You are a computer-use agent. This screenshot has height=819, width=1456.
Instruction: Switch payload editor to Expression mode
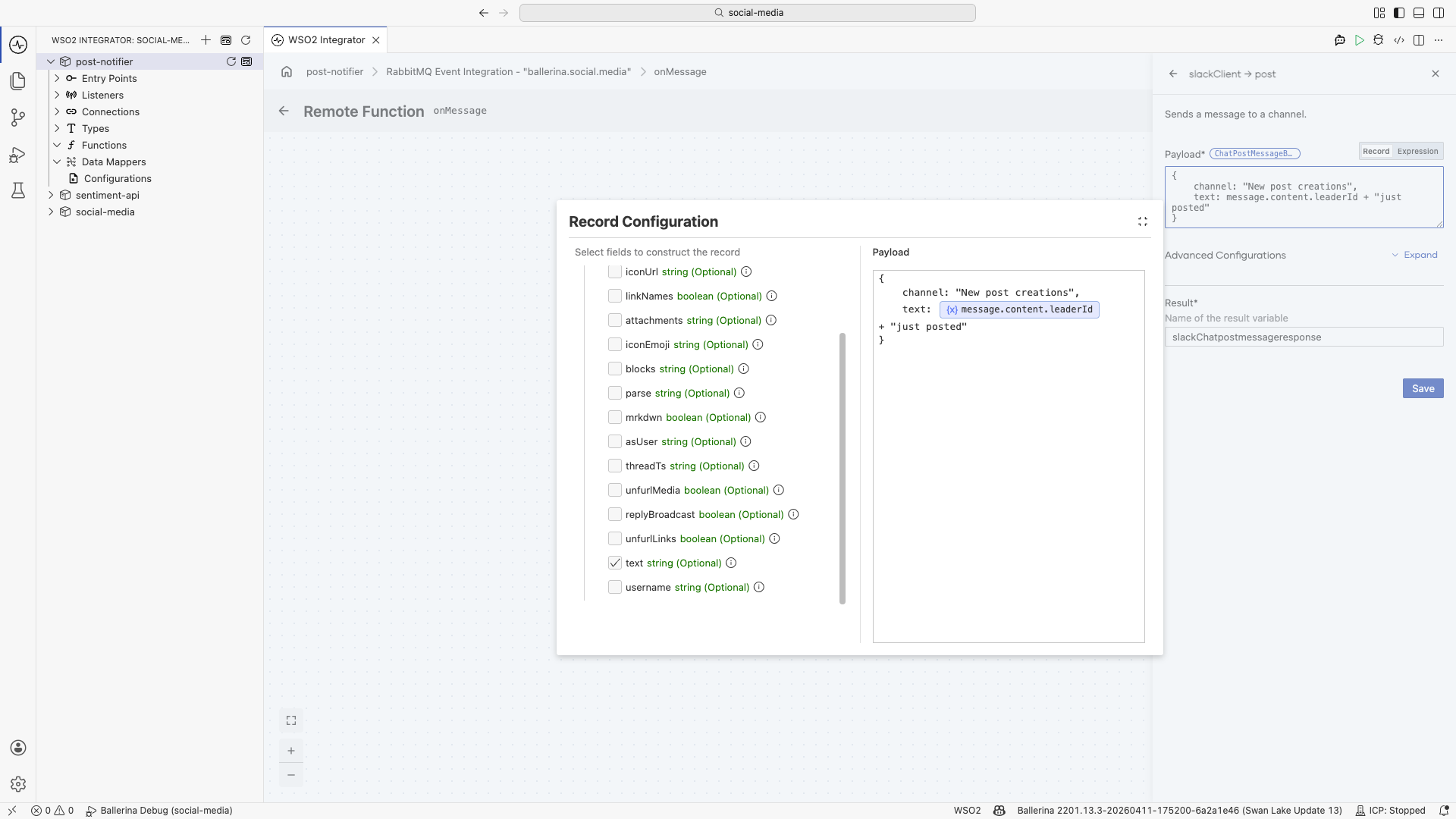click(x=1417, y=151)
